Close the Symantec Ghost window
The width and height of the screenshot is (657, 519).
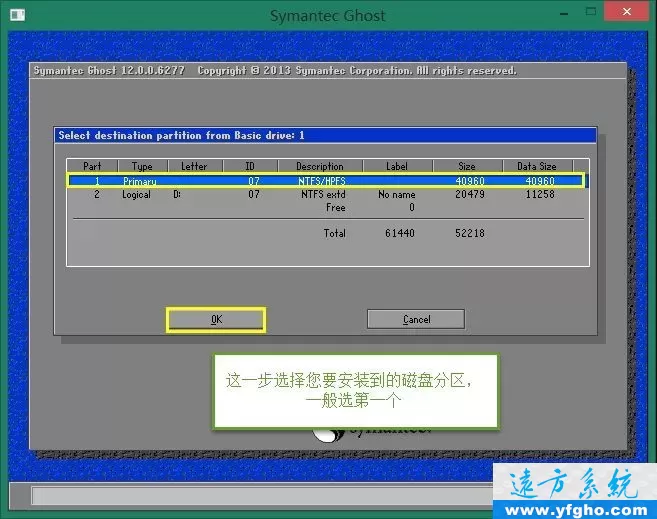(626, 11)
